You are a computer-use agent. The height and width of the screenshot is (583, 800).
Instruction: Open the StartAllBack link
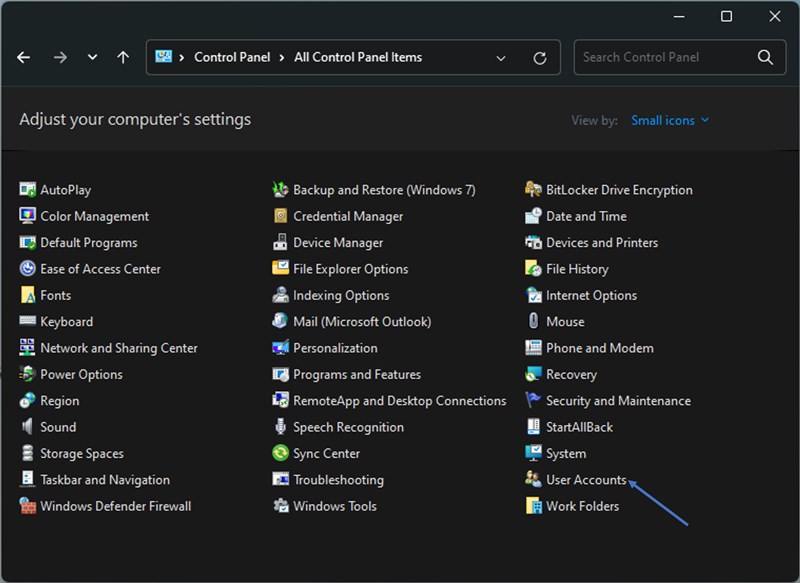coord(580,427)
